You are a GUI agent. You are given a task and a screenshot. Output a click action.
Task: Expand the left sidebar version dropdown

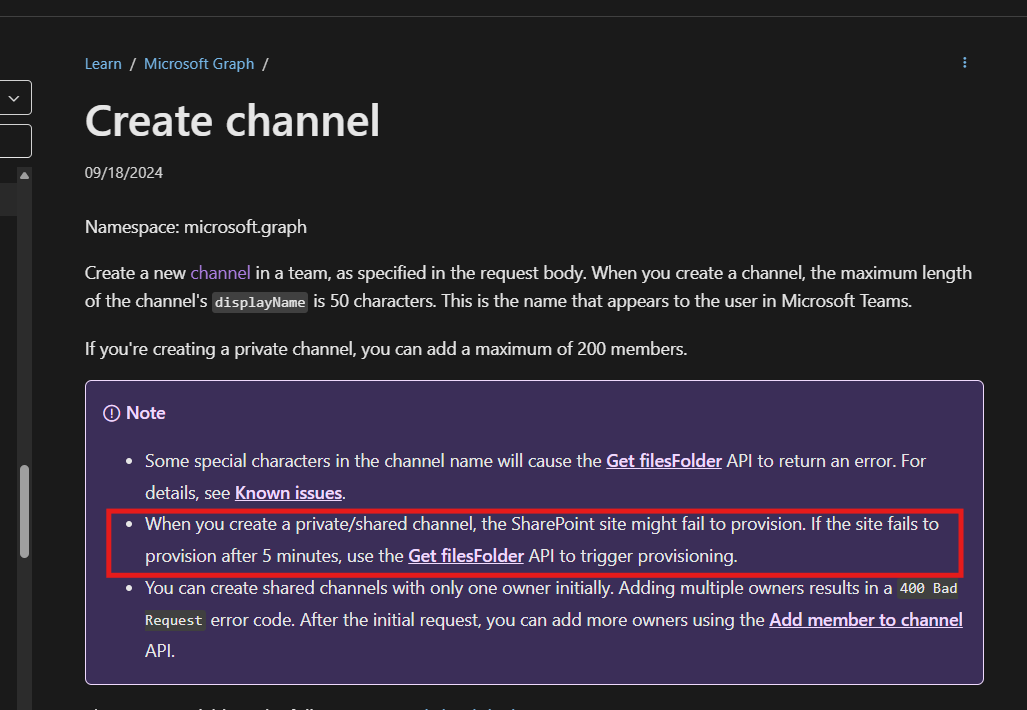coord(13,98)
